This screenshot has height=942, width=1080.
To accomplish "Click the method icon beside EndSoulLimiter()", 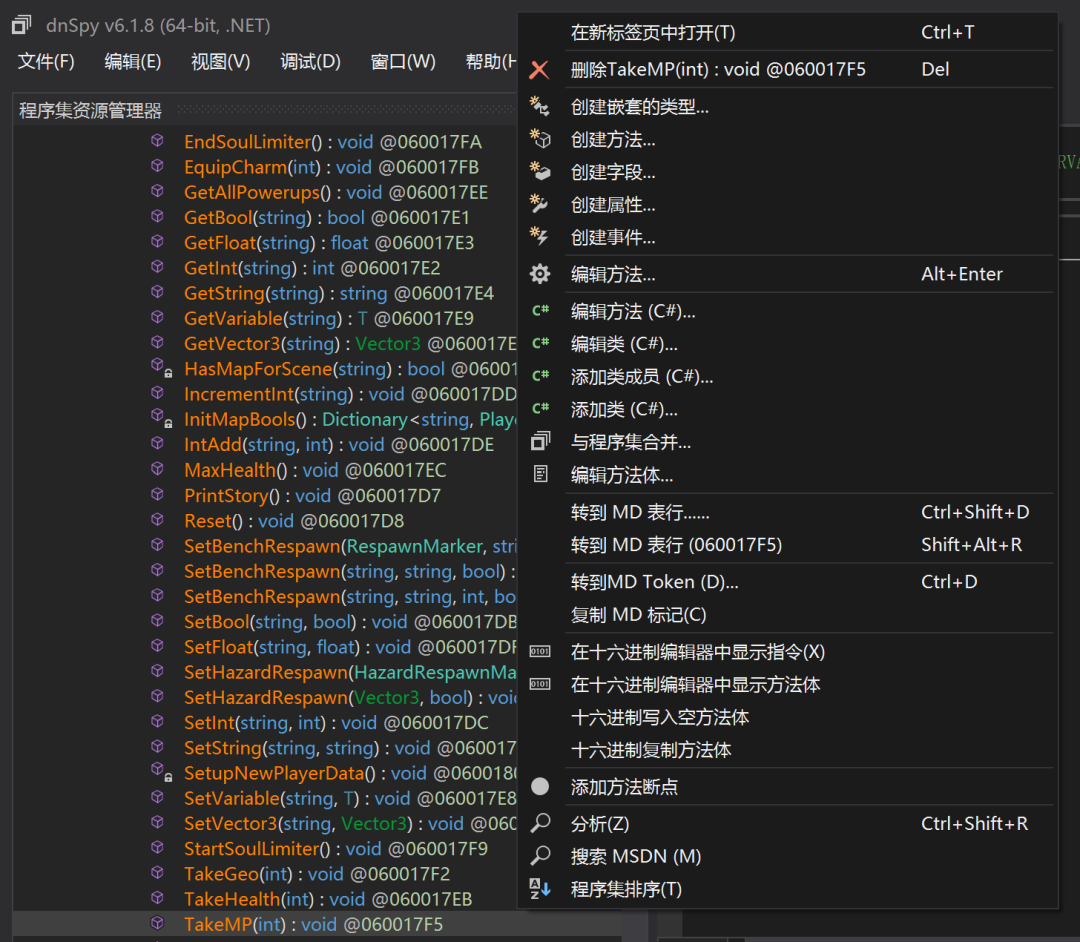I will pos(158,140).
